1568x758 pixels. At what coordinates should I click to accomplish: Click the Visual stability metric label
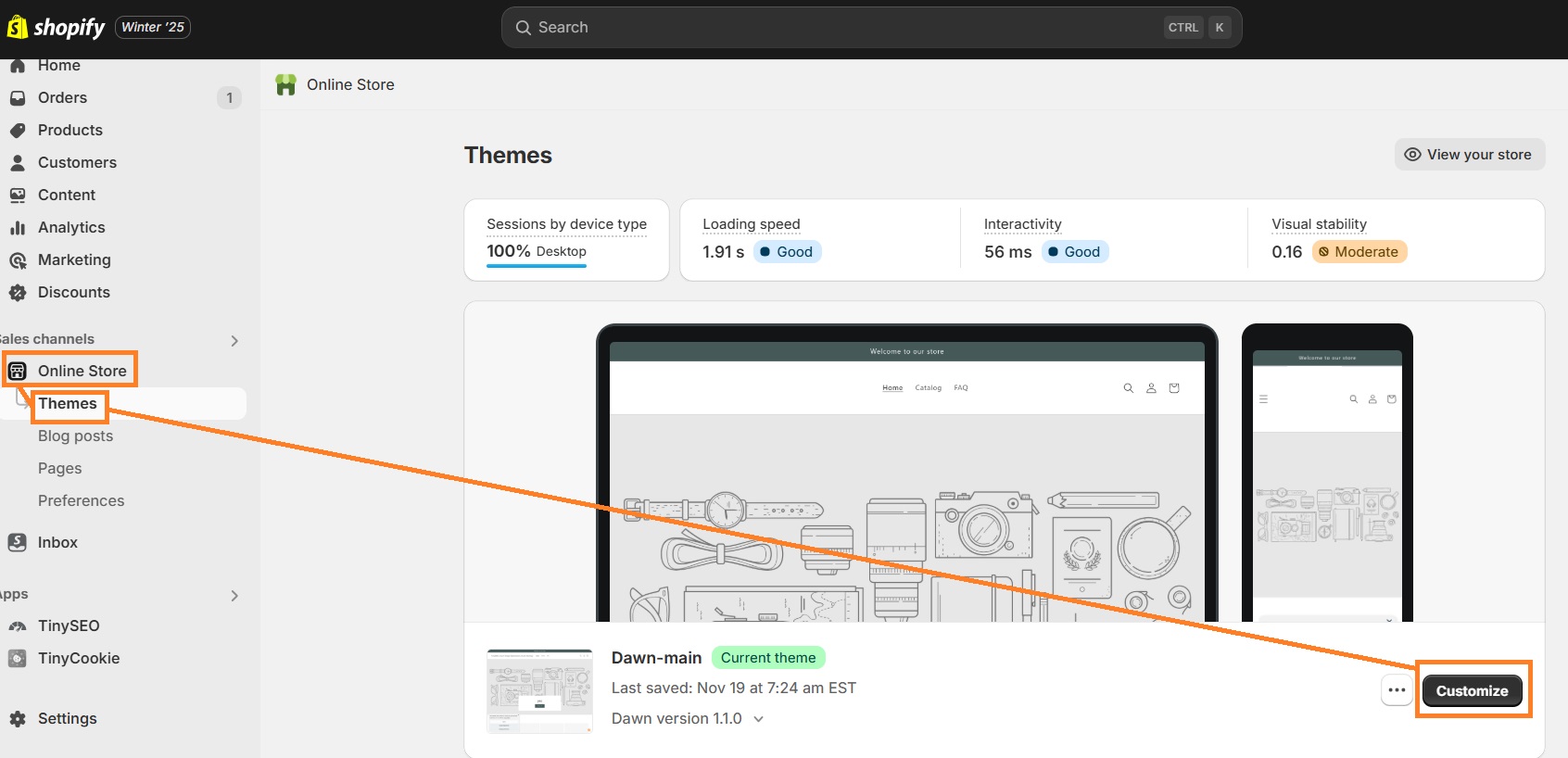point(1320,224)
